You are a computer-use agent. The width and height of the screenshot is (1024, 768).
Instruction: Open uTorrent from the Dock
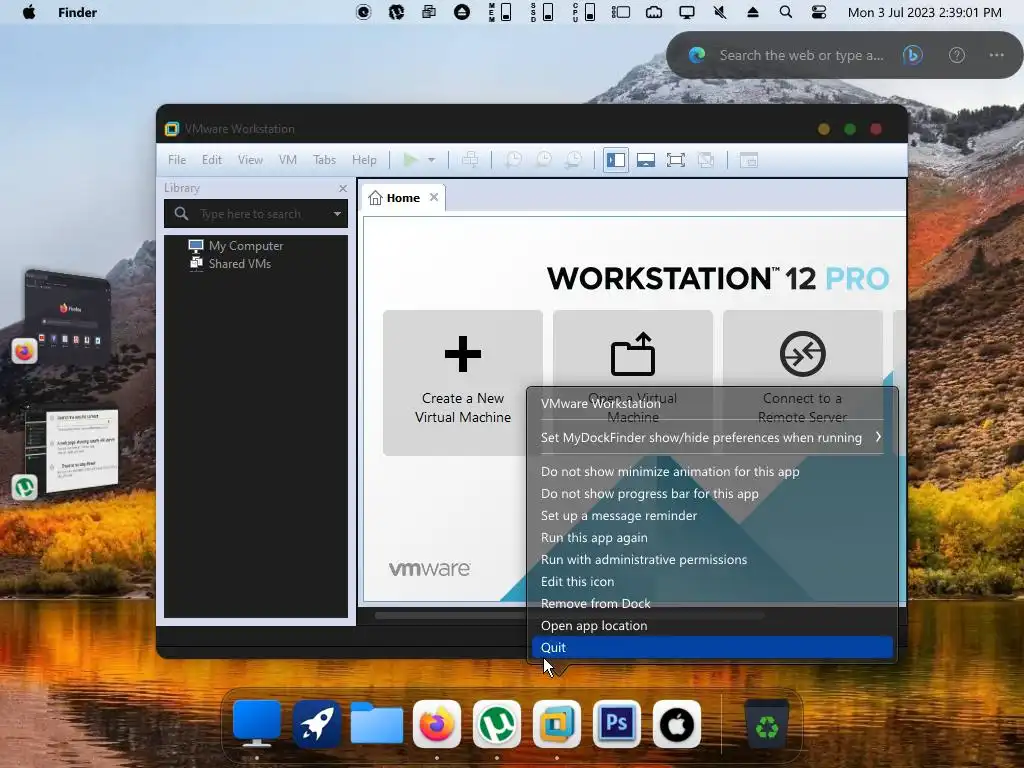[x=497, y=724]
